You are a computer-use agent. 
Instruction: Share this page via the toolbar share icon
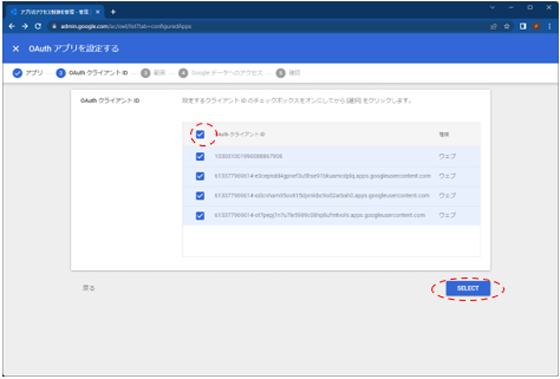494,26
